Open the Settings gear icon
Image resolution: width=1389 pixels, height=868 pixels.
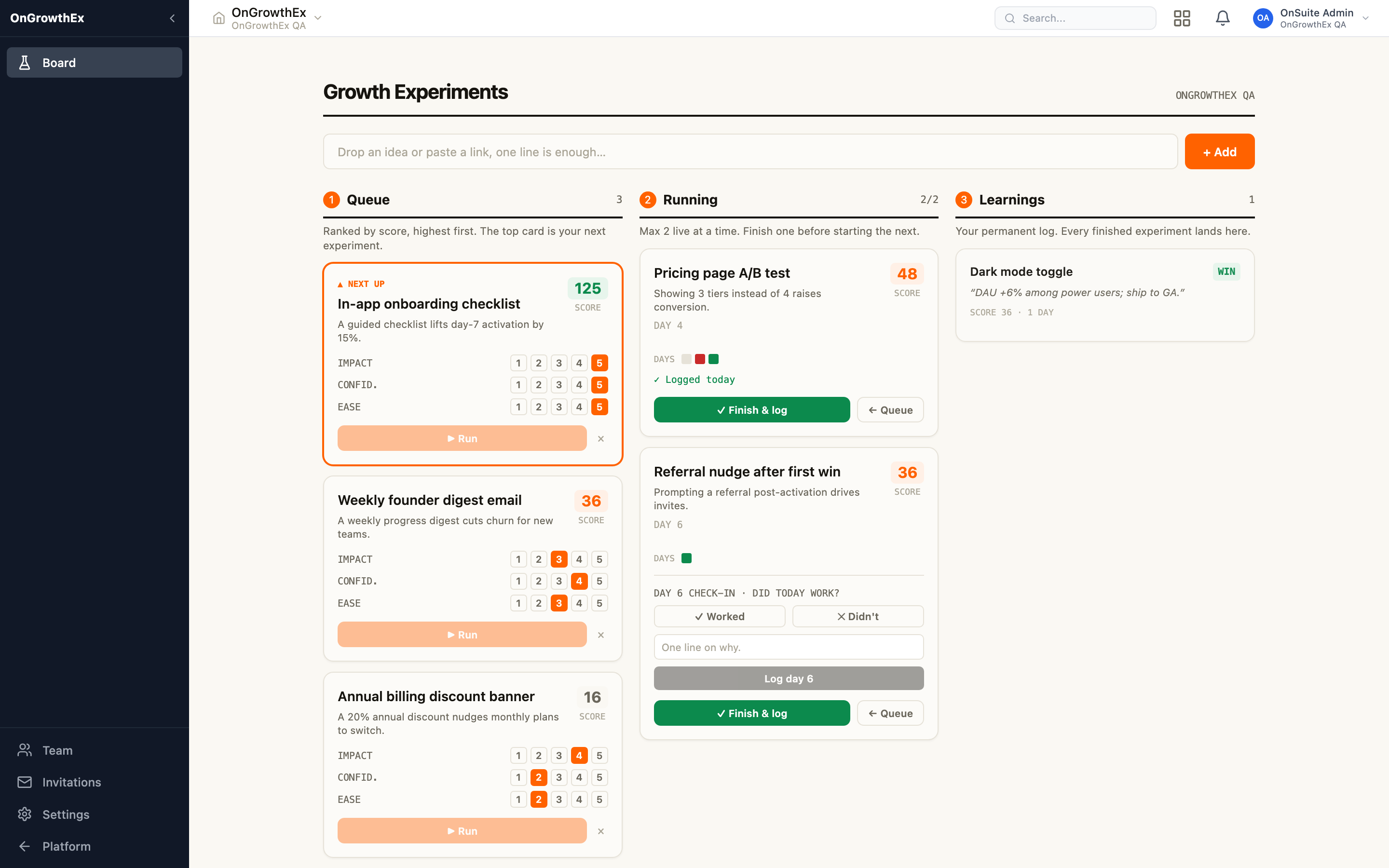pyautogui.click(x=25, y=814)
